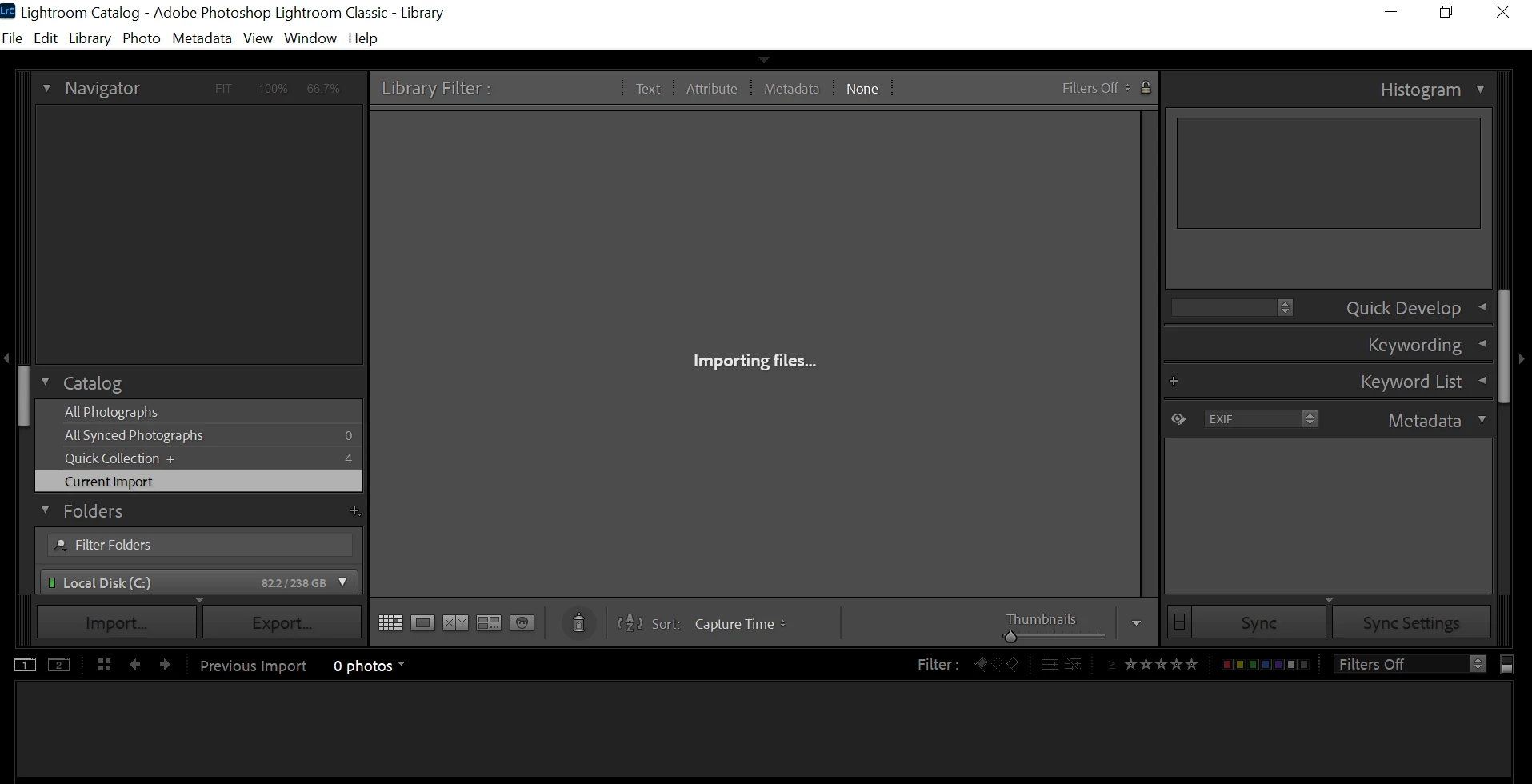Click the Sync button
The width and height of the screenshot is (1532, 784).
pyautogui.click(x=1258, y=622)
